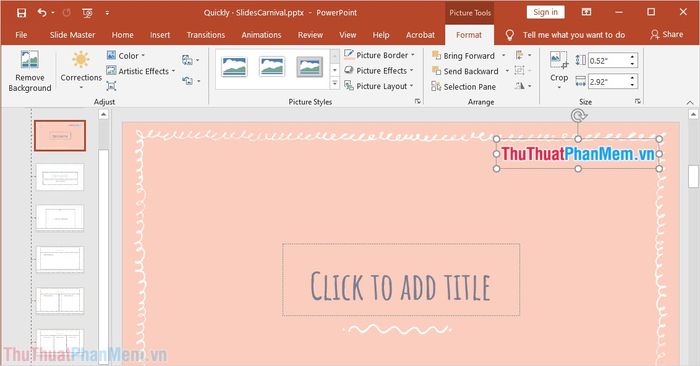The image size is (700, 366).
Task: Save the presentation with floppy disk icon
Action: pos(21,12)
